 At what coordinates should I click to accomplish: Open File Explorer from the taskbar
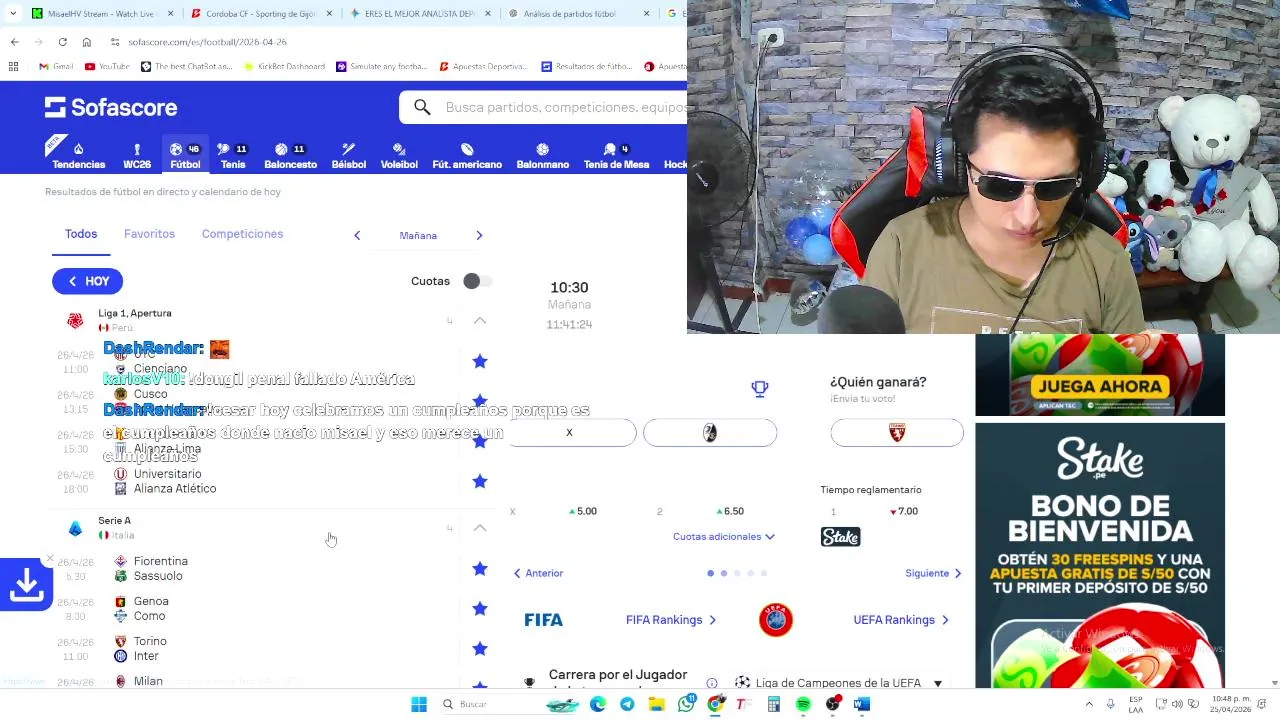tap(656, 704)
